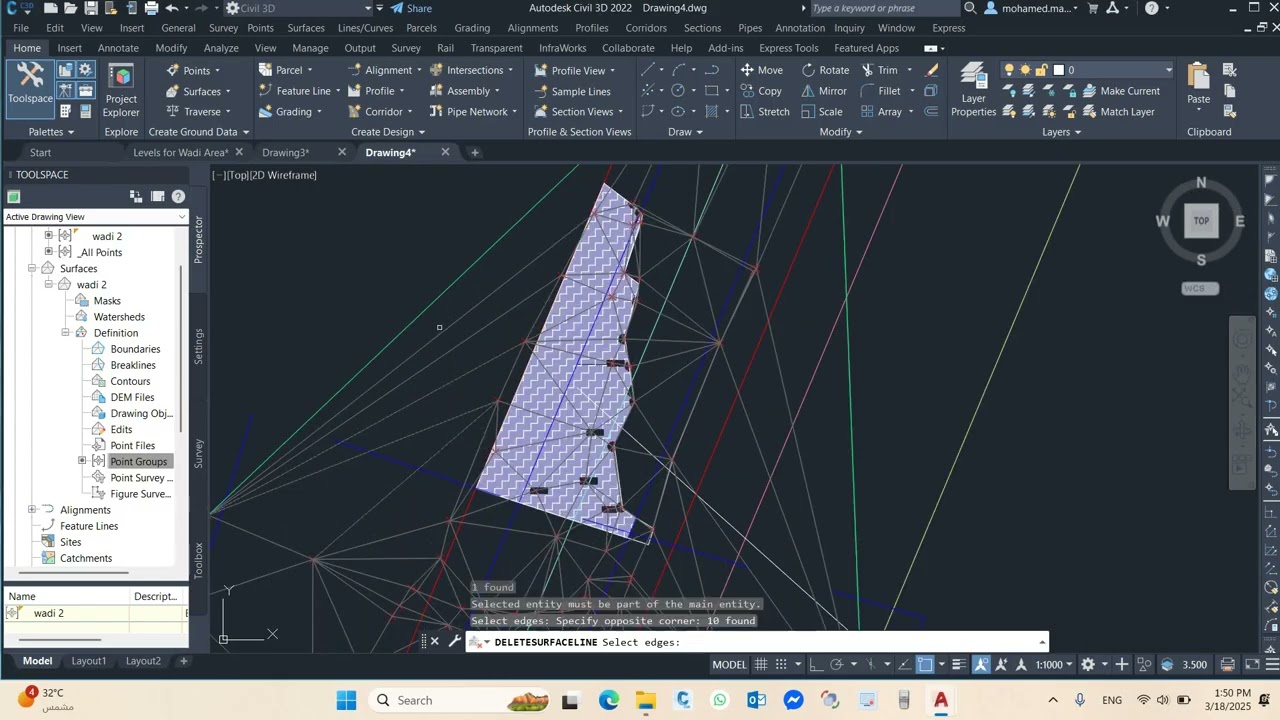Toggle lineweight display in status bar
The image size is (1280, 720).
coord(959,665)
